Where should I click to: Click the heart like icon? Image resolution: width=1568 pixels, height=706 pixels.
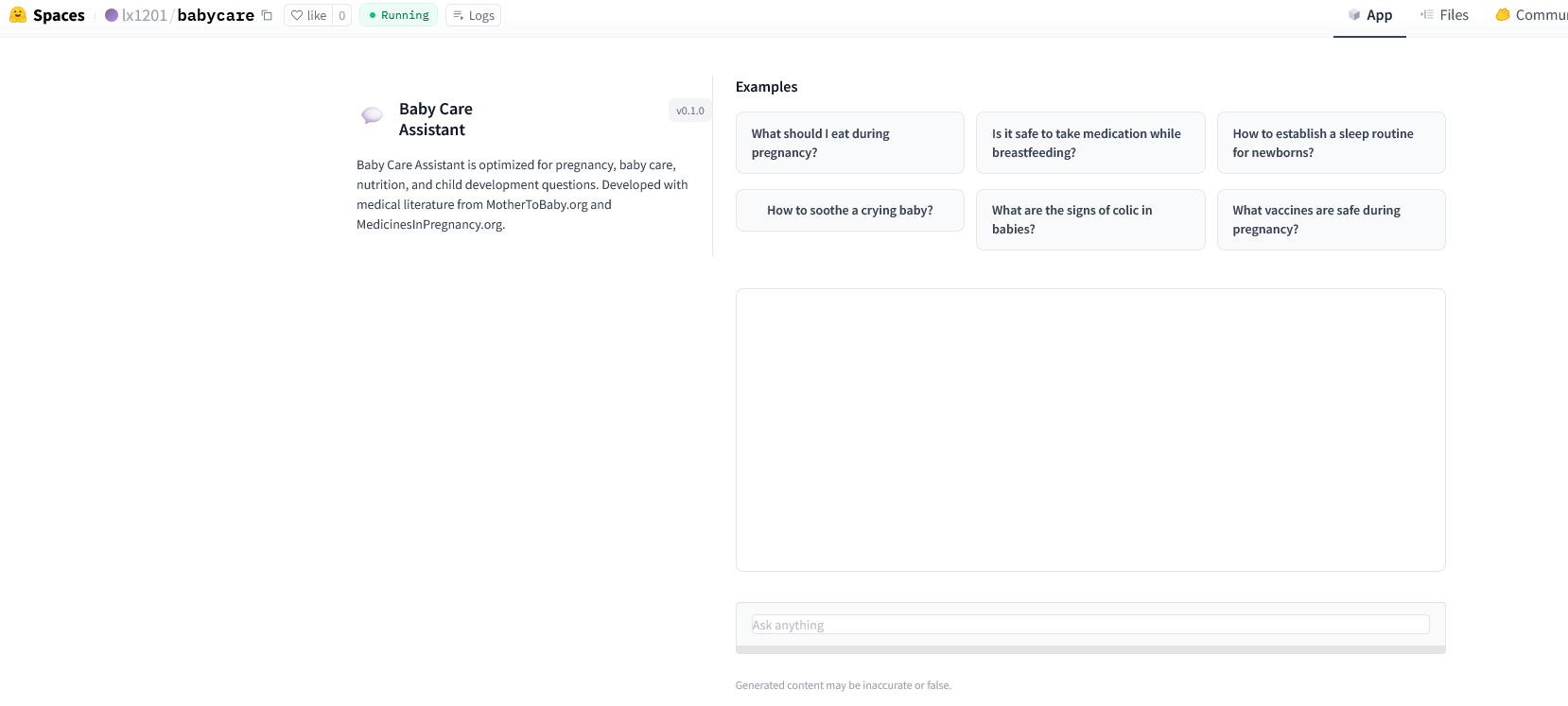(297, 15)
